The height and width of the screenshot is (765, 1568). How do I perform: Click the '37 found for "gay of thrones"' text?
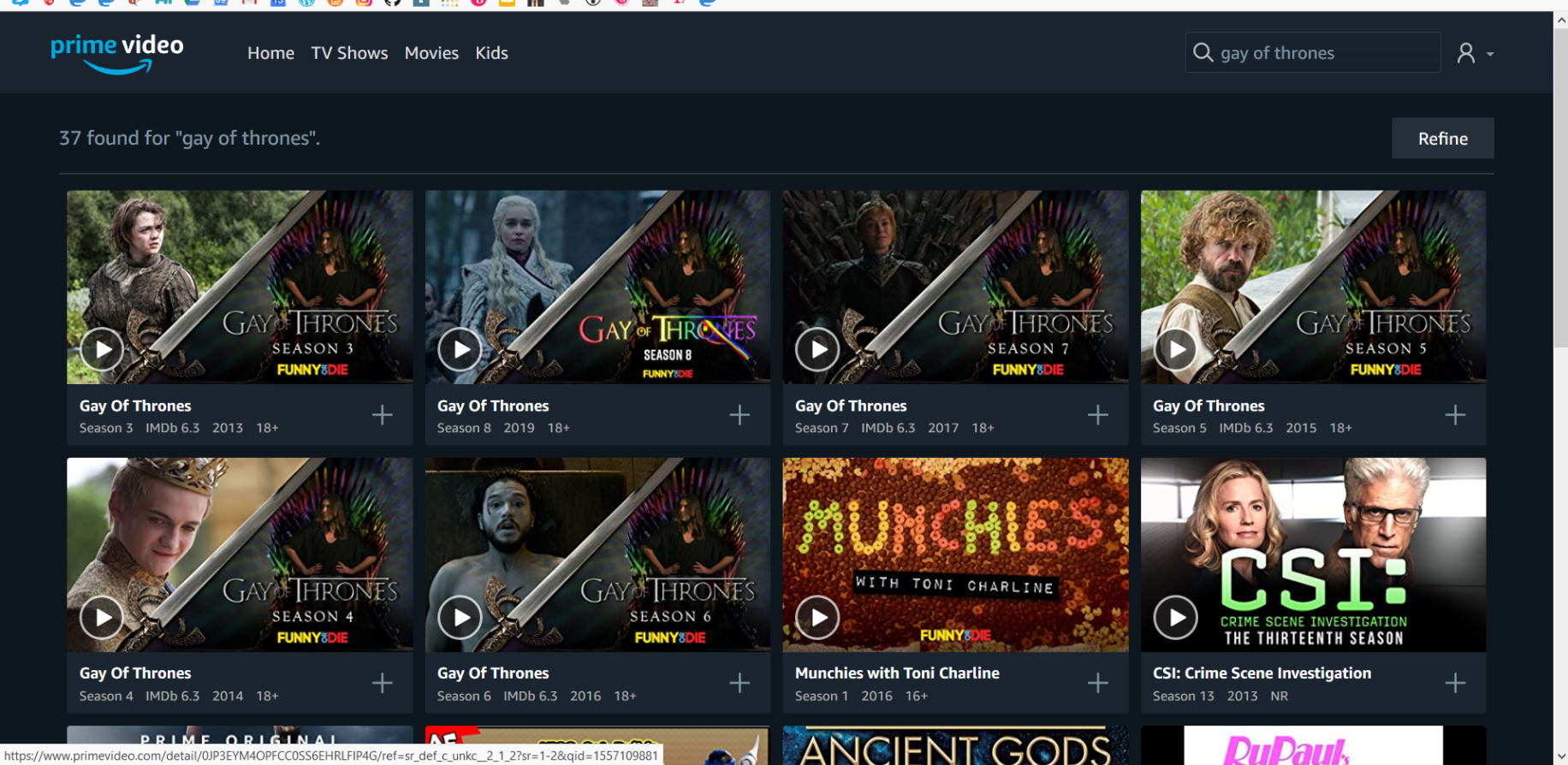[189, 138]
